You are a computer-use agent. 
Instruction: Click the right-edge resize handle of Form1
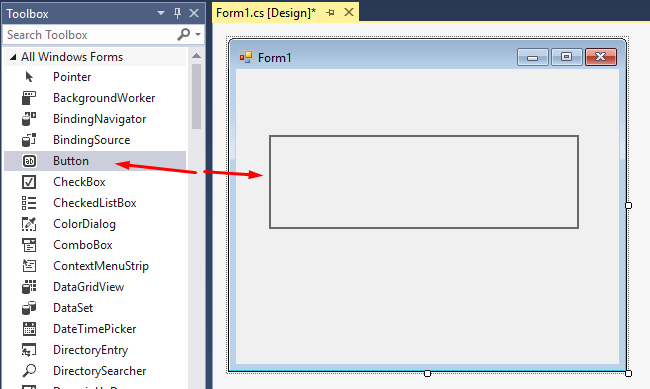[628, 205]
